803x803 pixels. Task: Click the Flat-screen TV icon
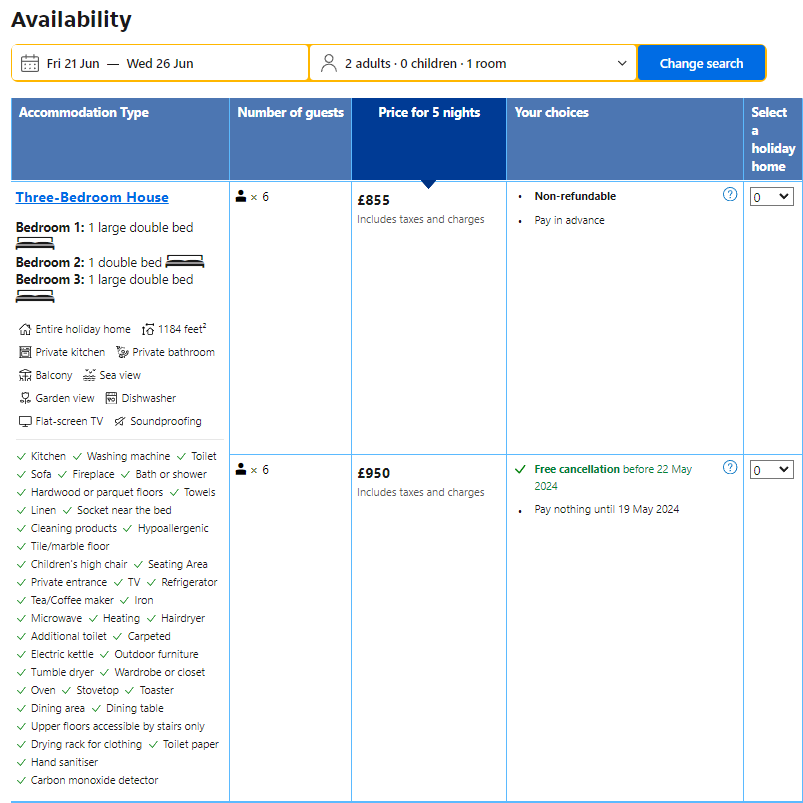[25, 421]
